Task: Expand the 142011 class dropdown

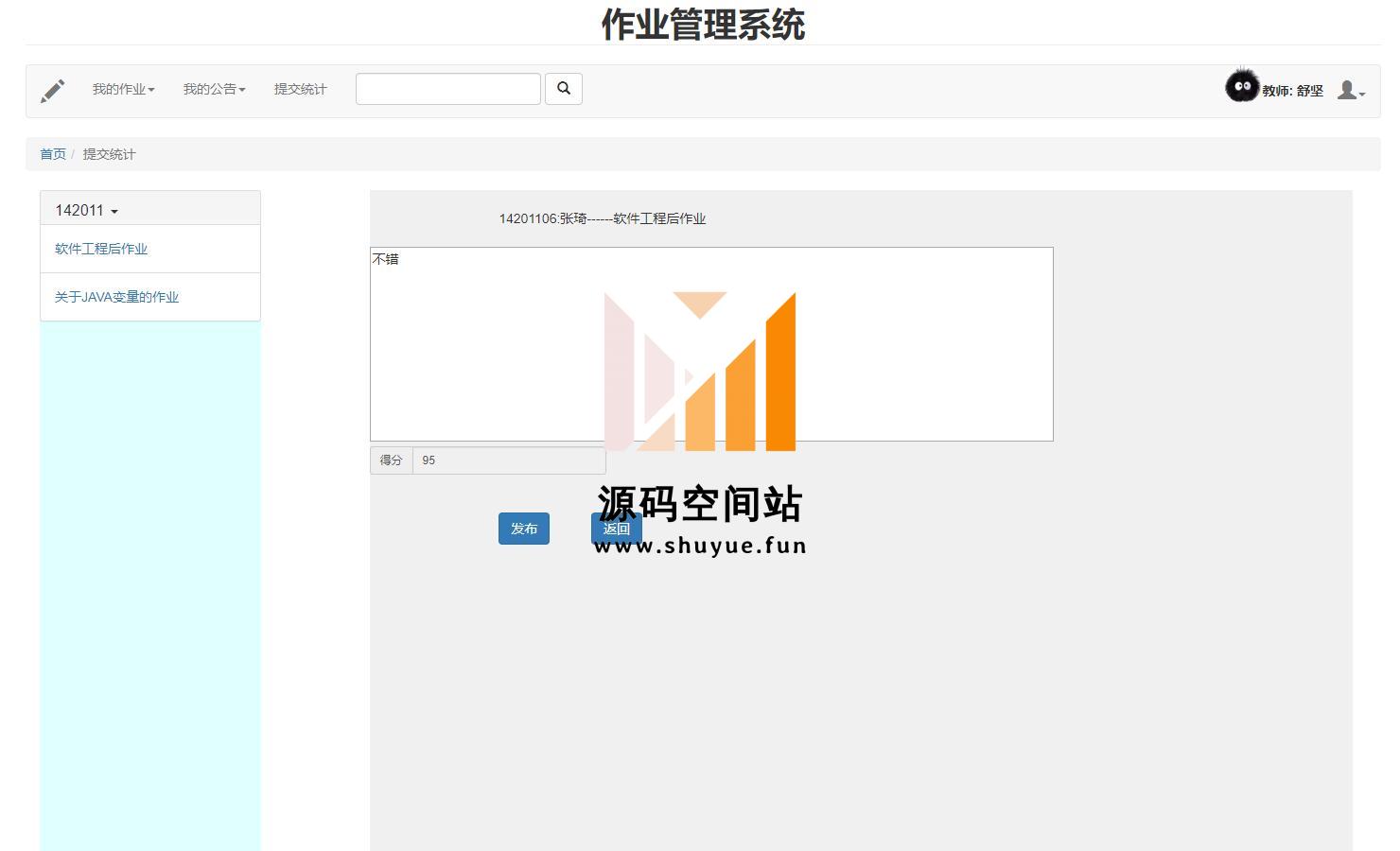Action: (86, 210)
